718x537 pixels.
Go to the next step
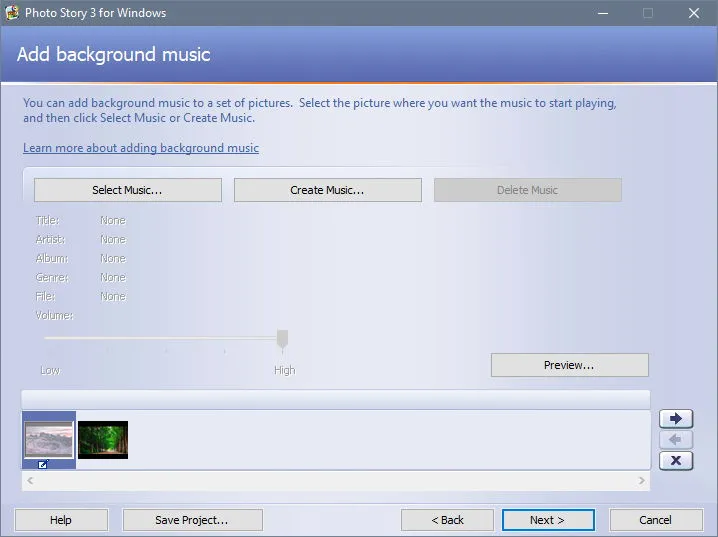tap(548, 520)
